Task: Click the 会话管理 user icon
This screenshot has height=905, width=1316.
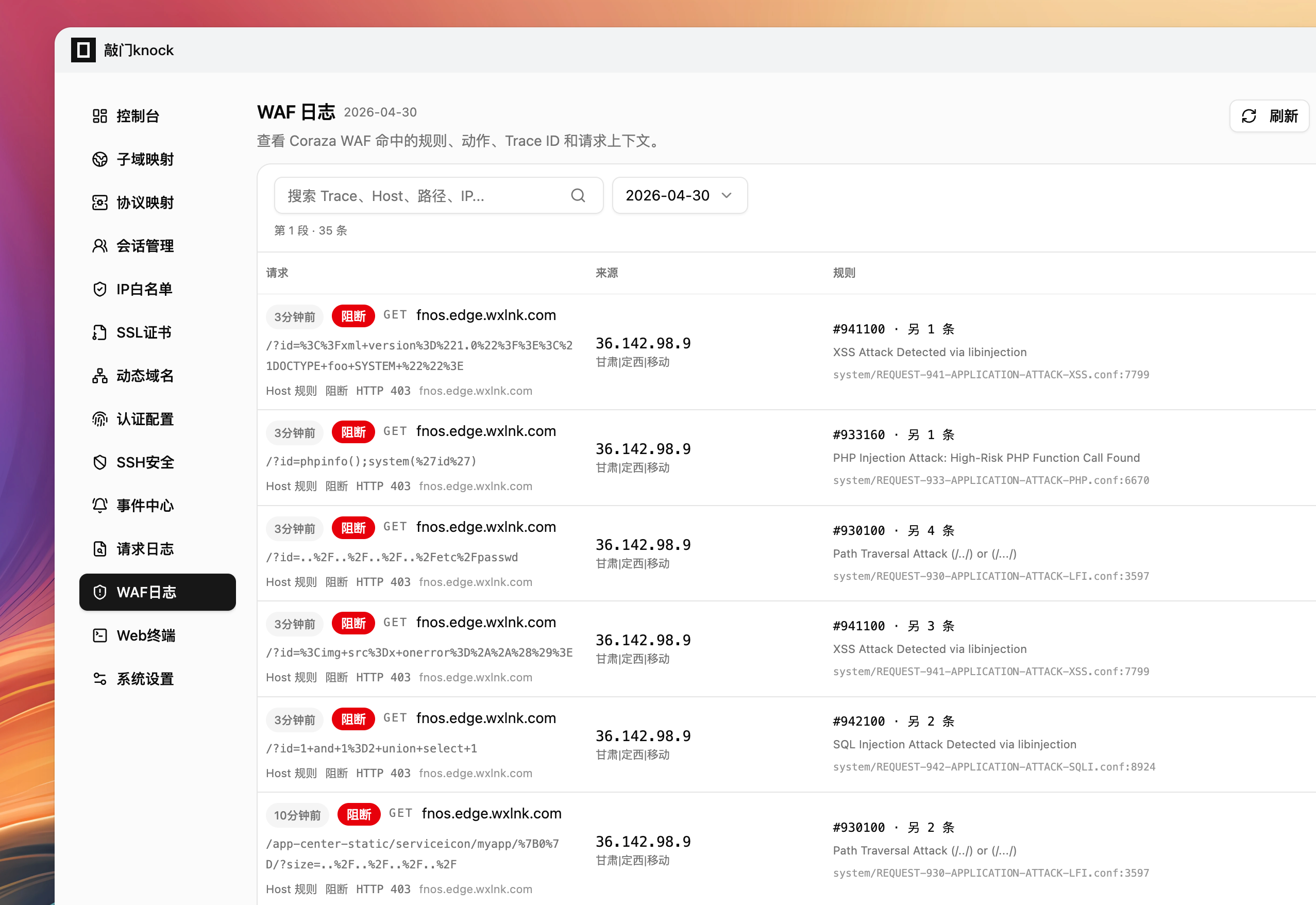Action: click(100, 246)
